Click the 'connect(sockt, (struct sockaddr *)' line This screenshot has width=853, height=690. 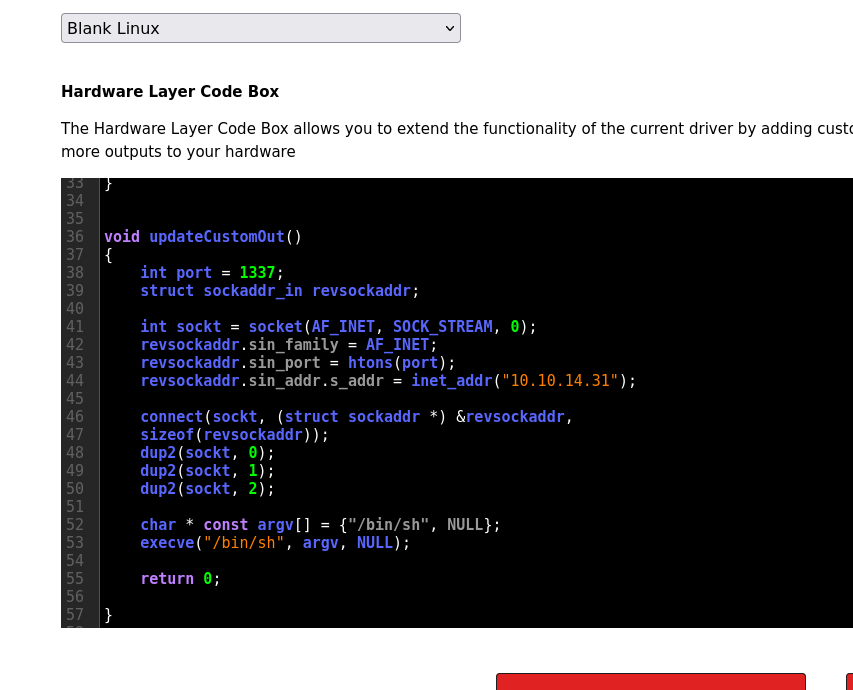pyautogui.click(x=356, y=416)
